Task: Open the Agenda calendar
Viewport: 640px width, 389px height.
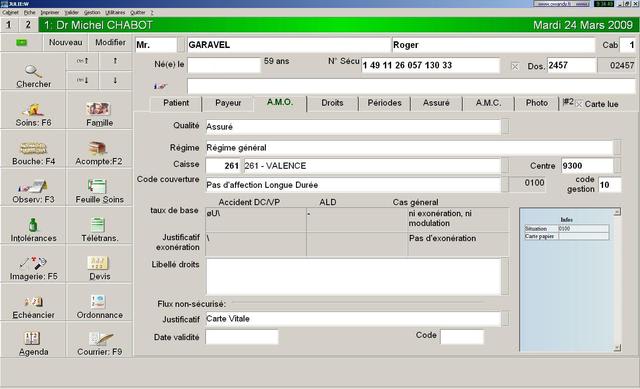Action: [x=33, y=340]
